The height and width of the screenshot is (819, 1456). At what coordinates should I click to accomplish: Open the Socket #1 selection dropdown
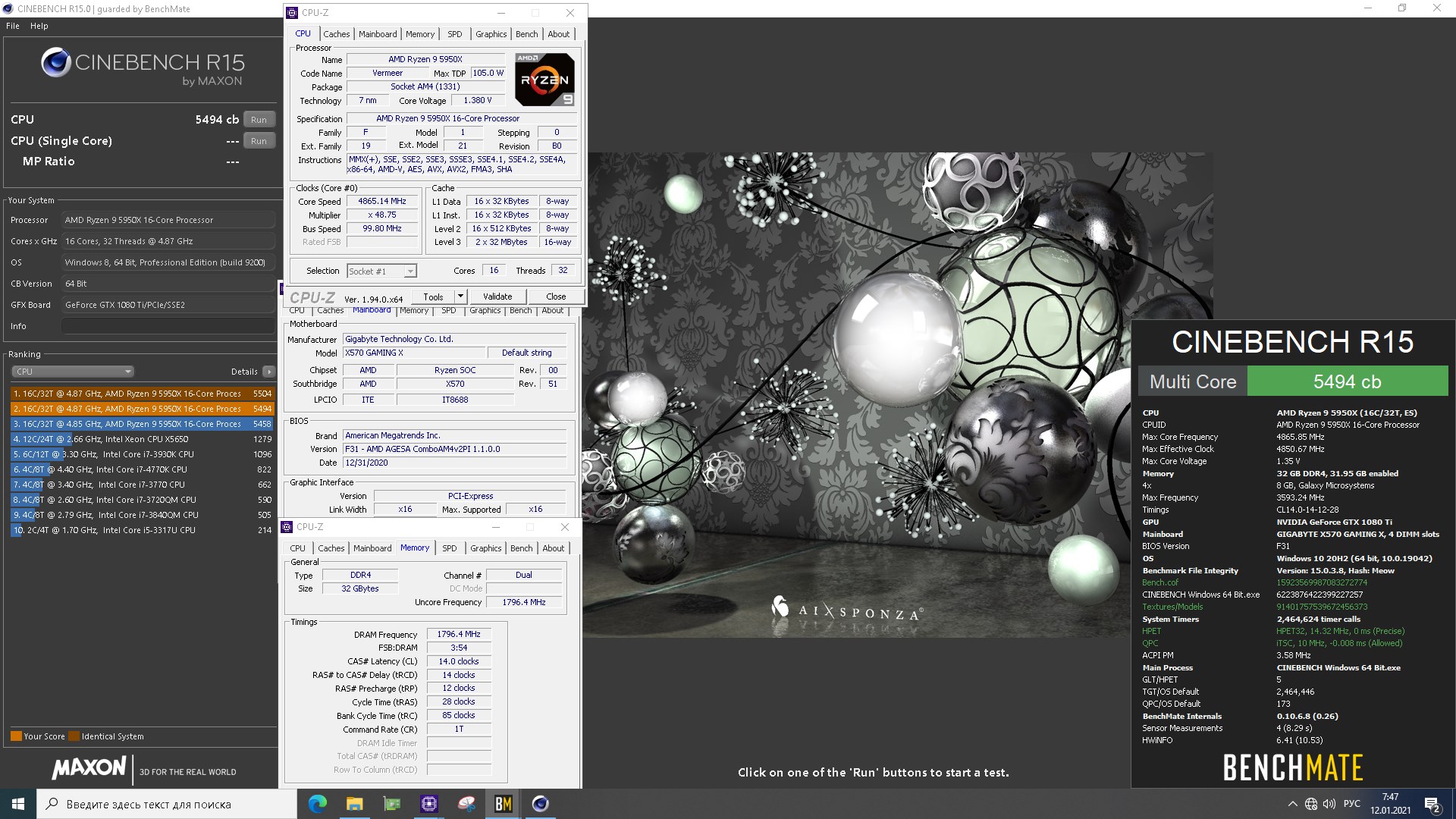(382, 271)
